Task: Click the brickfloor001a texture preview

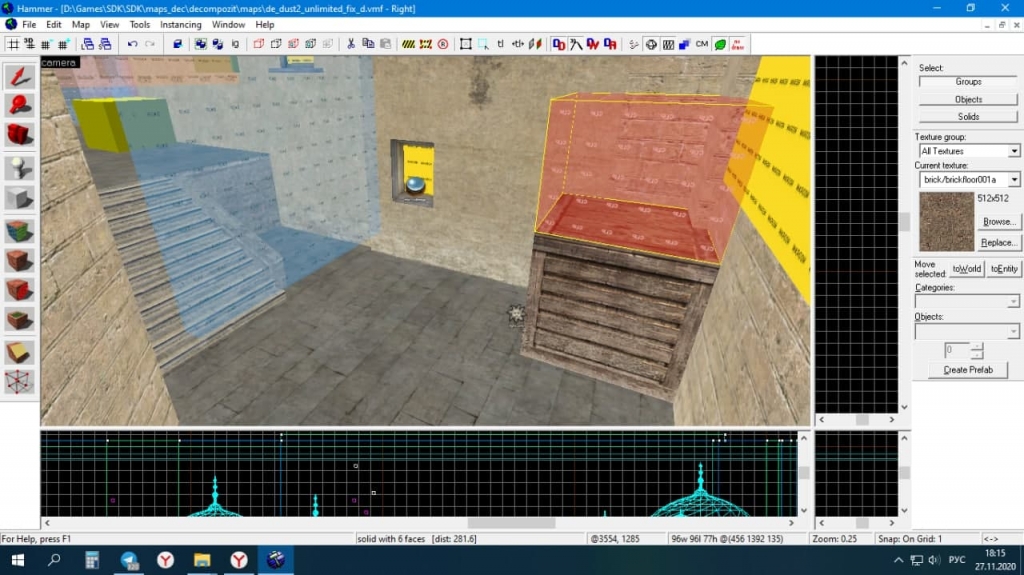Action: click(946, 221)
